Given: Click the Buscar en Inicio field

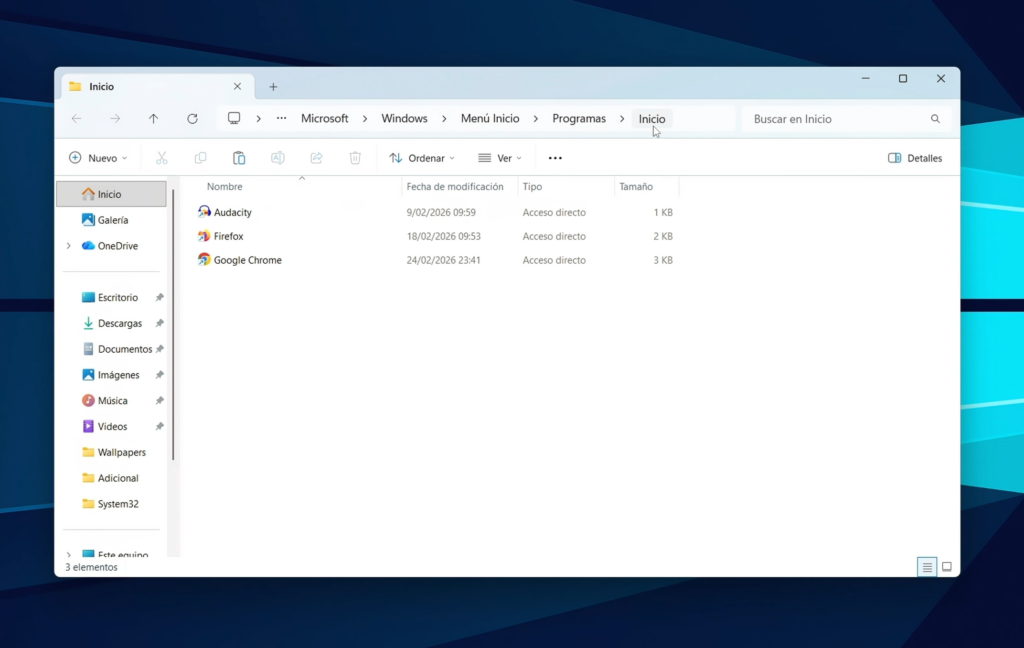Looking at the screenshot, I should pyautogui.click(x=835, y=119).
